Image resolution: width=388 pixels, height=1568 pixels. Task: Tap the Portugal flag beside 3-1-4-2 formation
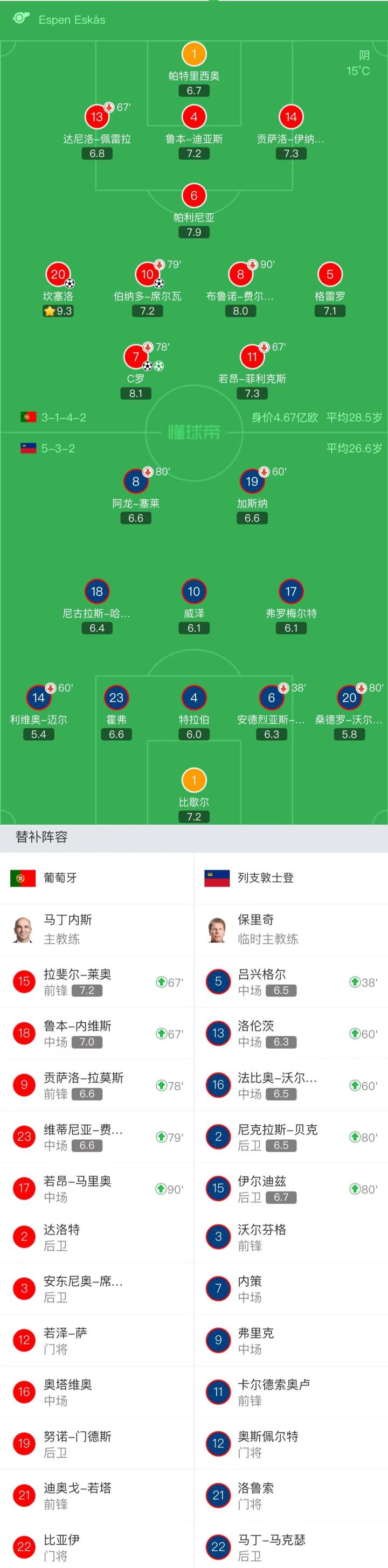(28, 417)
